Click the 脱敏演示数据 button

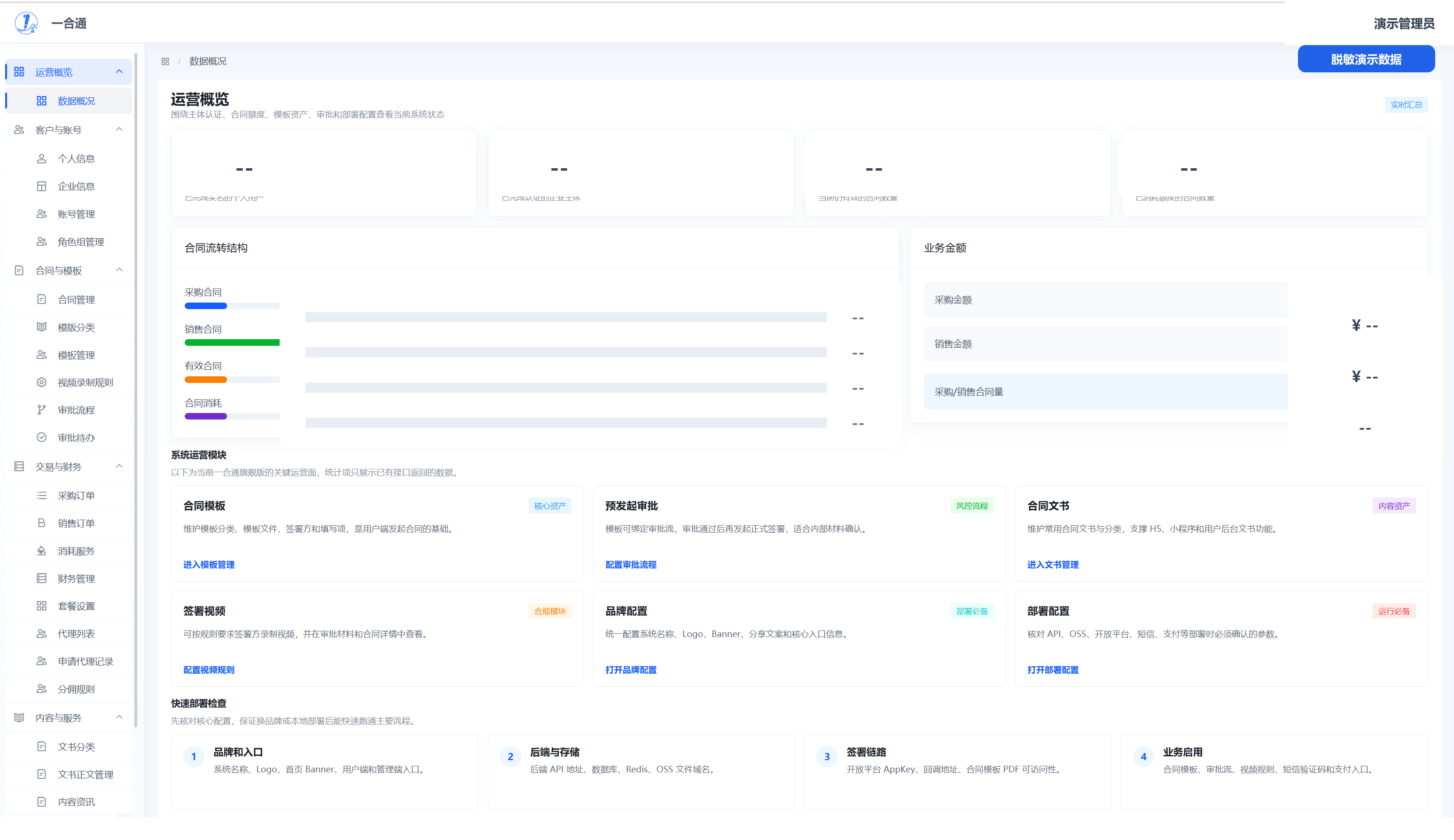tap(1366, 59)
